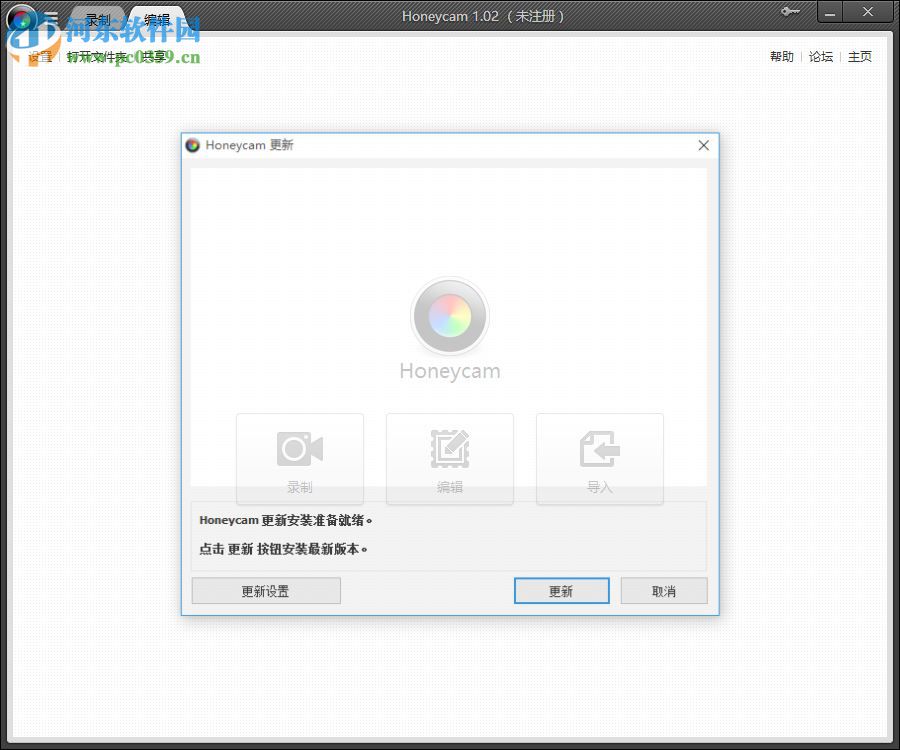Click 取消 to dismiss the update
The image size is (900, 750).
coord(663,590)
